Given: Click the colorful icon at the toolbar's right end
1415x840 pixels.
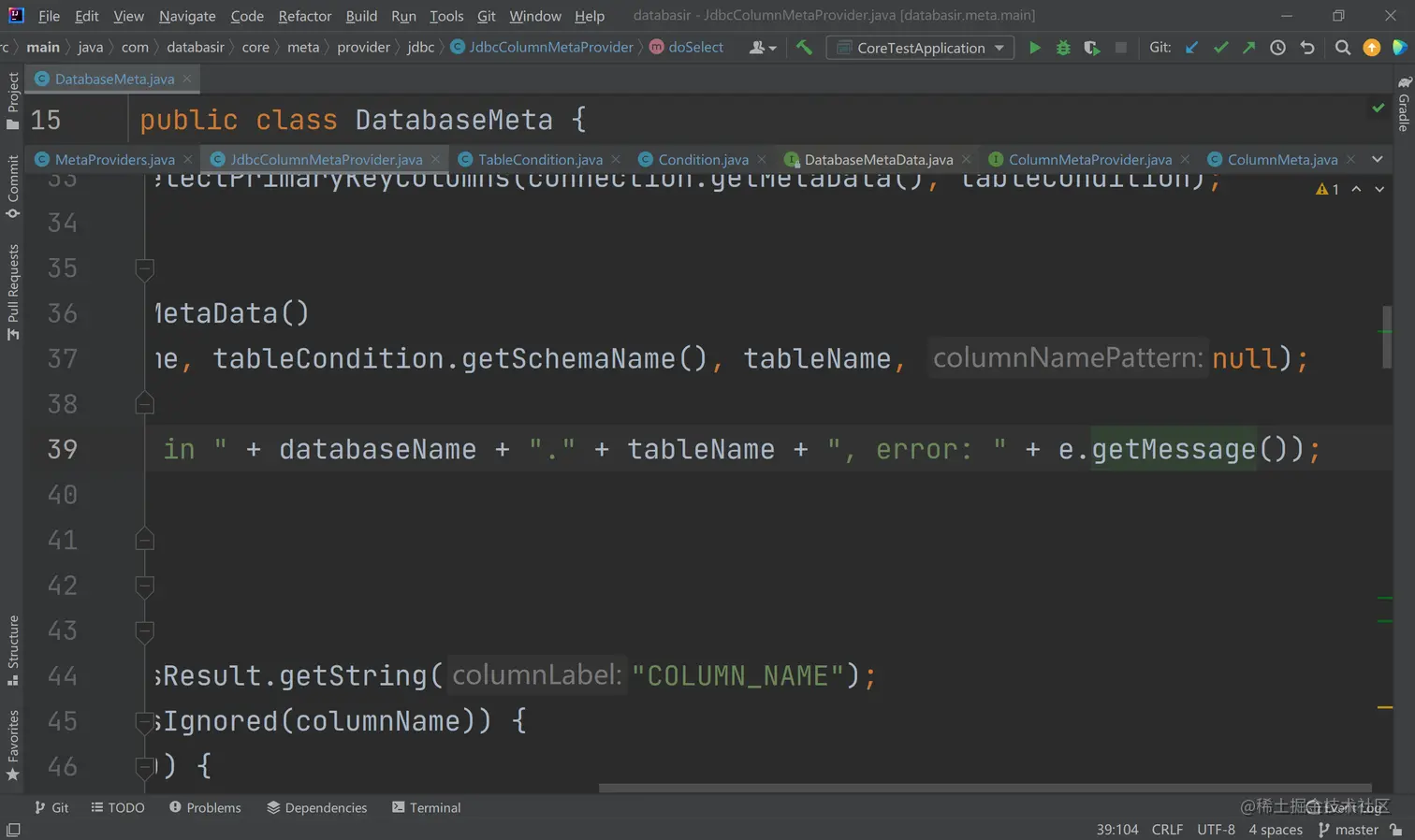Looking at the screenshot, I should tap(1400, 48).
